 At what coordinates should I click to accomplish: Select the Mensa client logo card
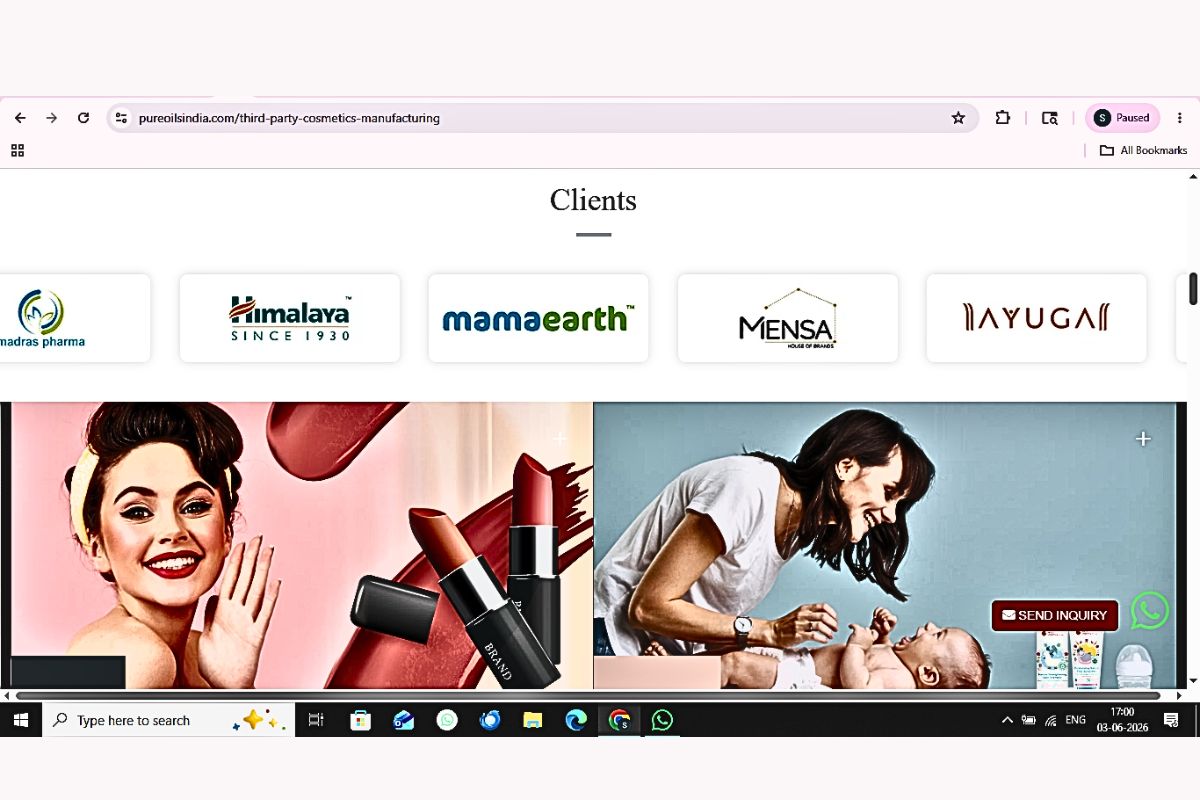(x=788, y=318)
